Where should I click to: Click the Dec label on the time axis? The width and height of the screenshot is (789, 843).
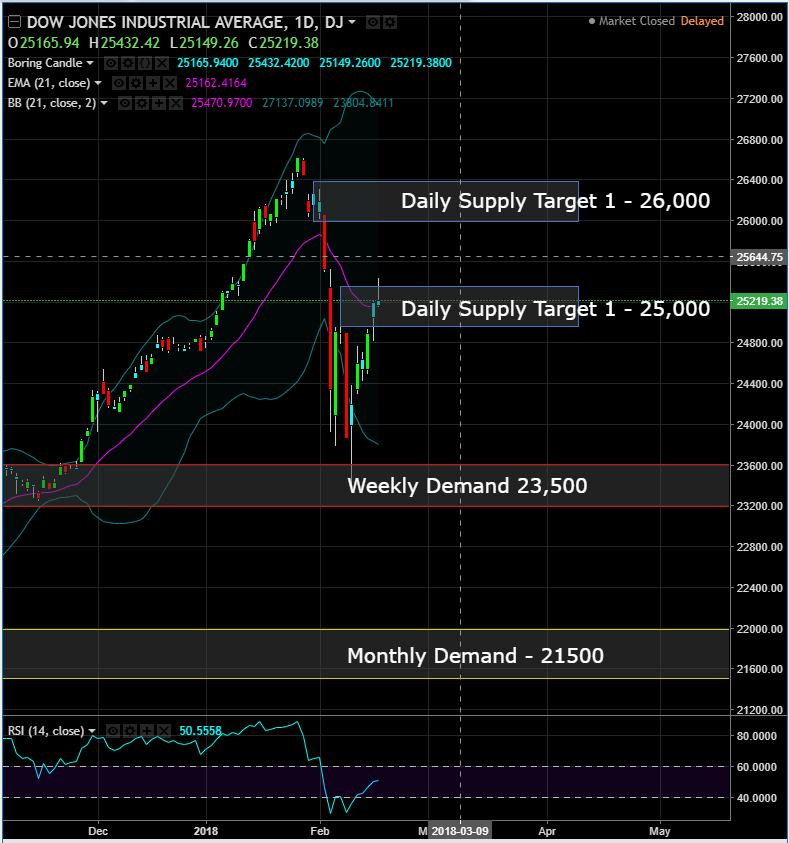tap(98, 831)
